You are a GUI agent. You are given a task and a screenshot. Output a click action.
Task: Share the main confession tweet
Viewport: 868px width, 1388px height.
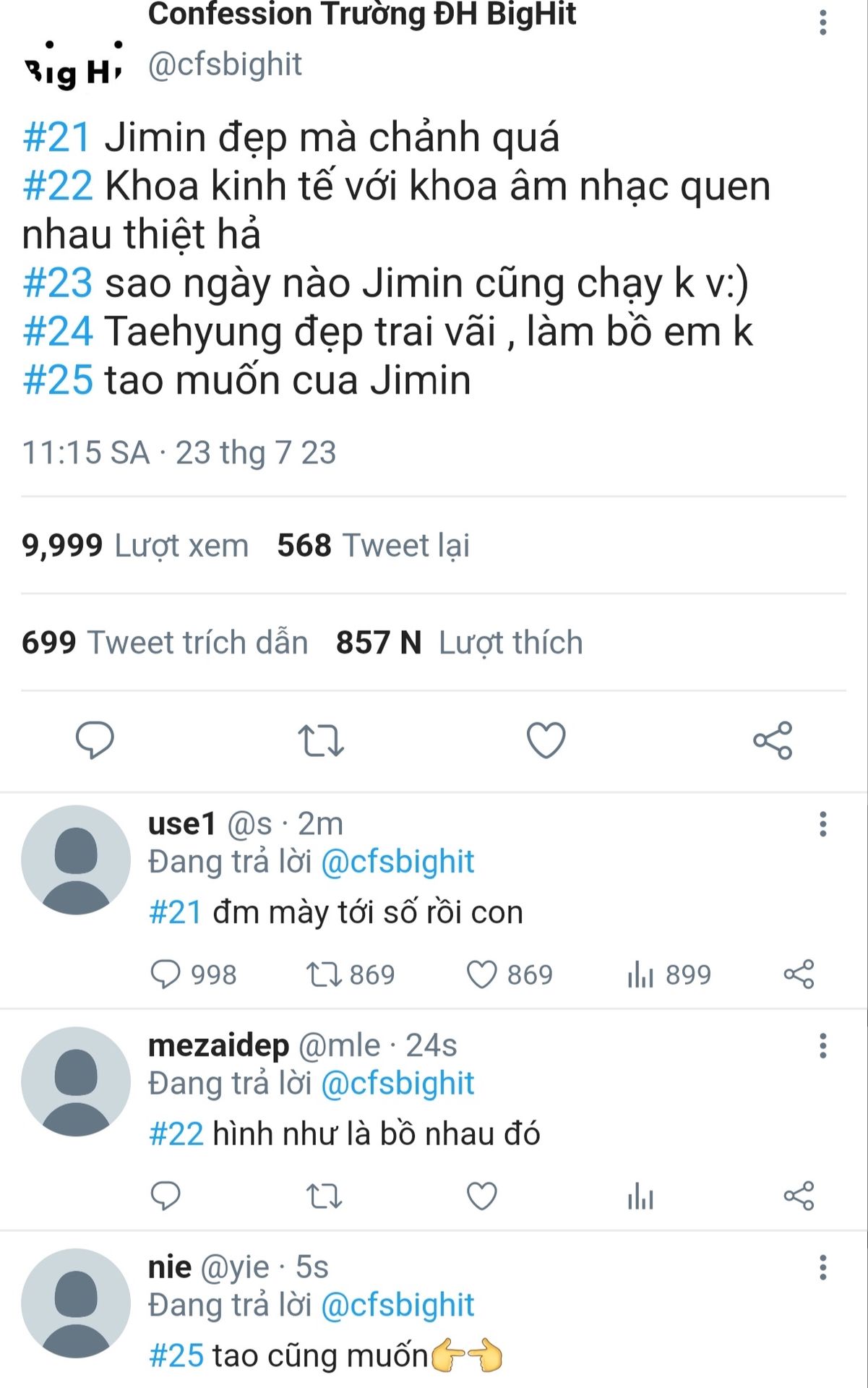pyautogui.click(x=773, y=740)
